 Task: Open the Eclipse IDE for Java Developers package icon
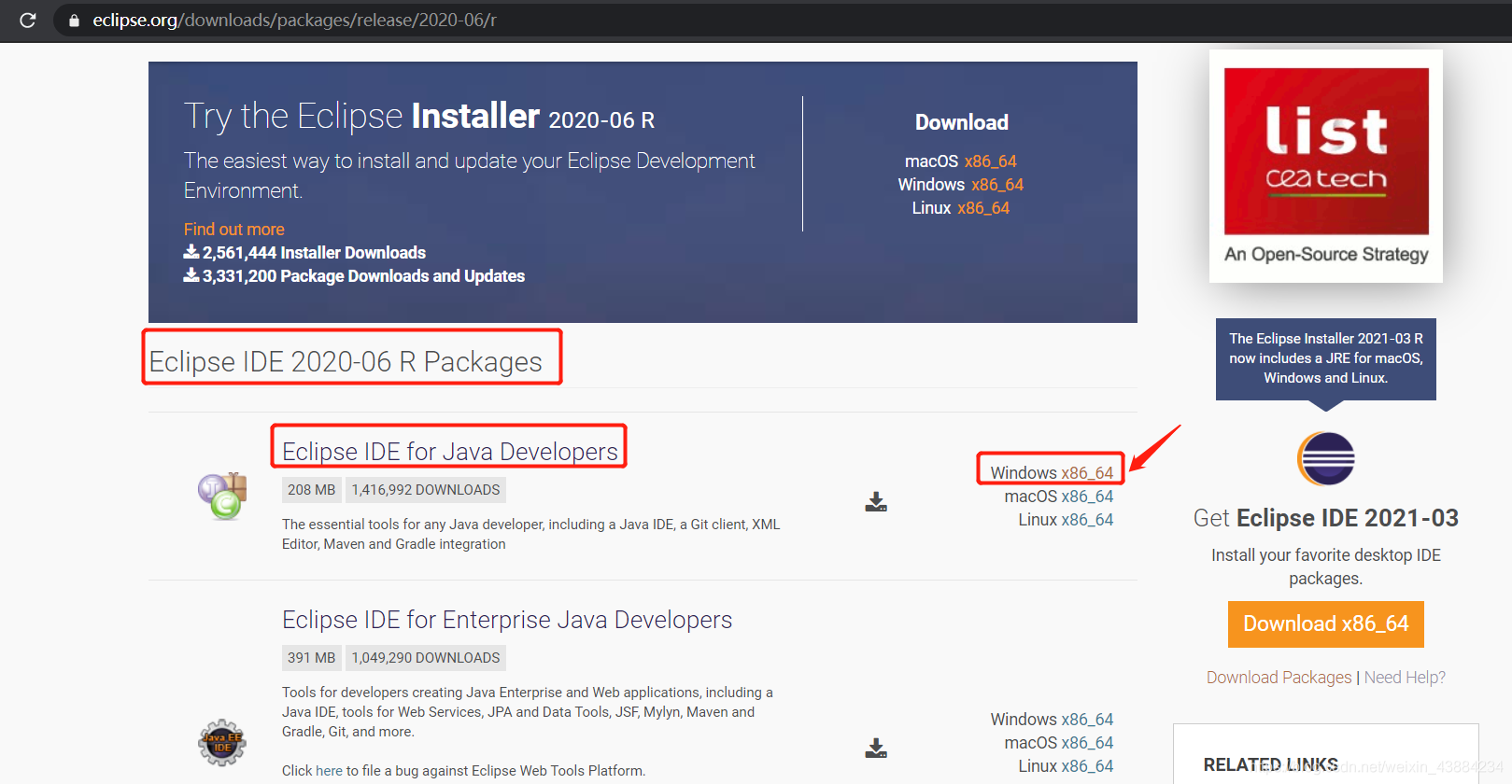click(x=222, y=496)
